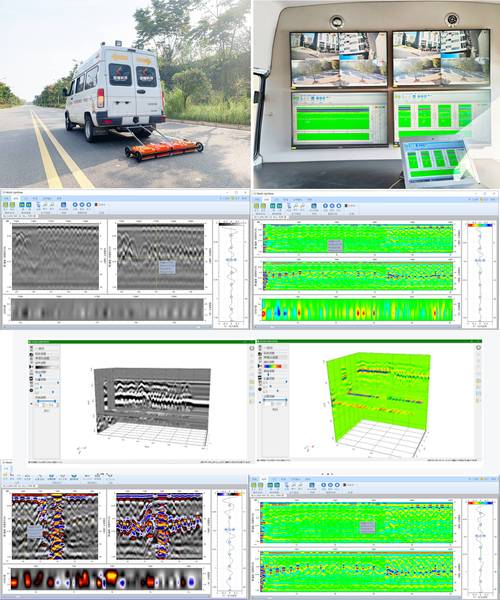
Task: Click the blue square icon in the grayscale radargram toolbar
Action: (x=64, y=205)
